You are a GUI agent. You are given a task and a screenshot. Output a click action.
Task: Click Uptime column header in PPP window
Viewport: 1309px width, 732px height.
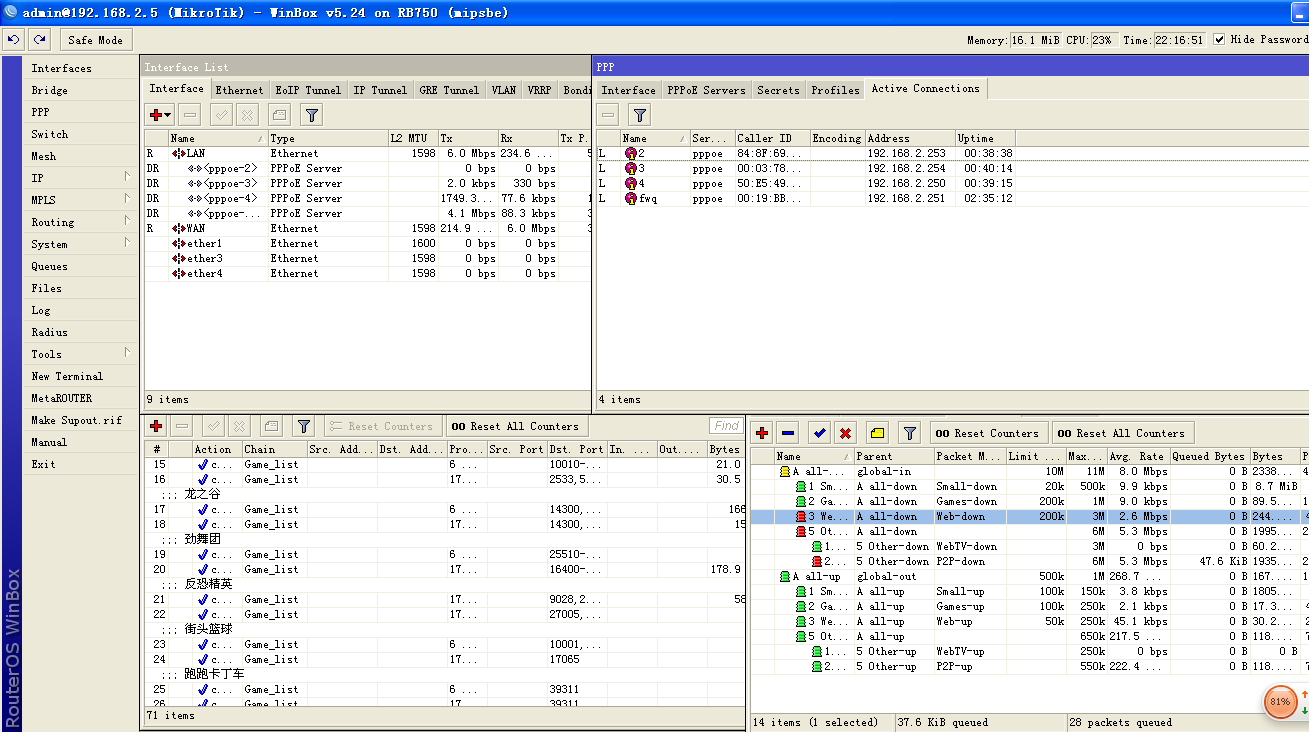click(x=985, y=138)
